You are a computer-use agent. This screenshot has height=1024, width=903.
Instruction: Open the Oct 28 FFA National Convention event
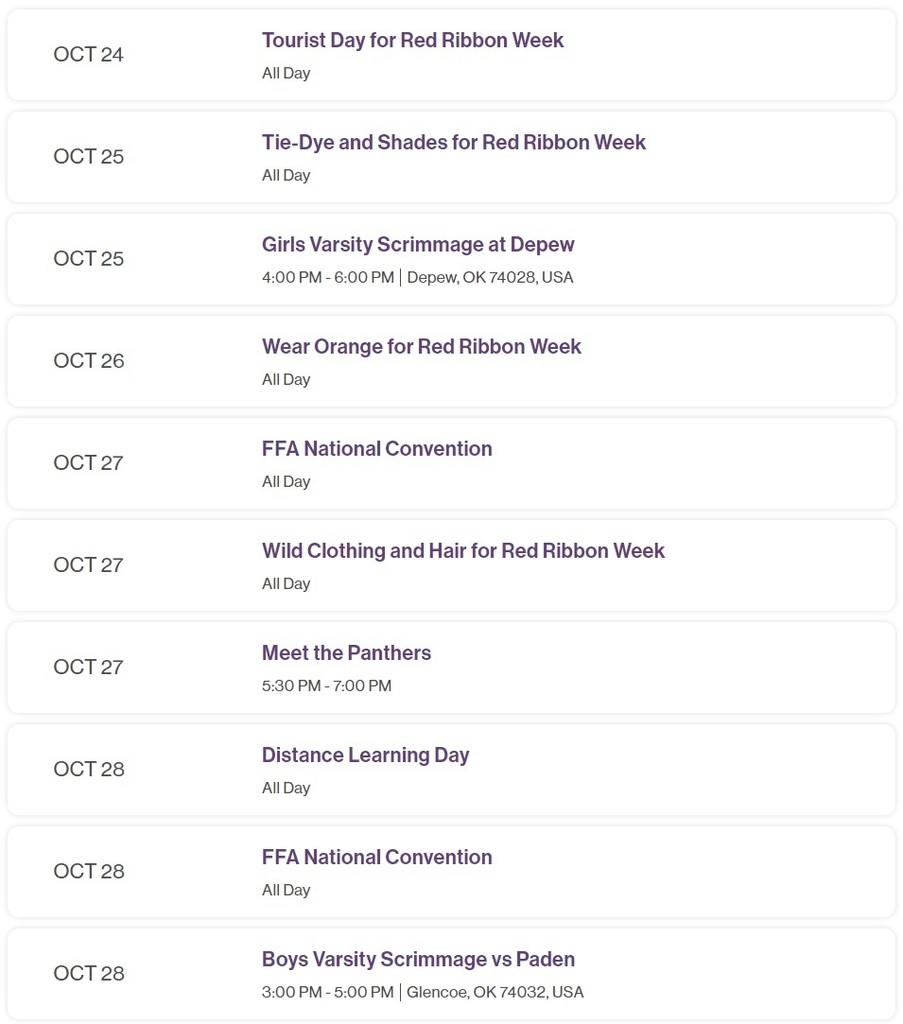[x=377, y=857]
